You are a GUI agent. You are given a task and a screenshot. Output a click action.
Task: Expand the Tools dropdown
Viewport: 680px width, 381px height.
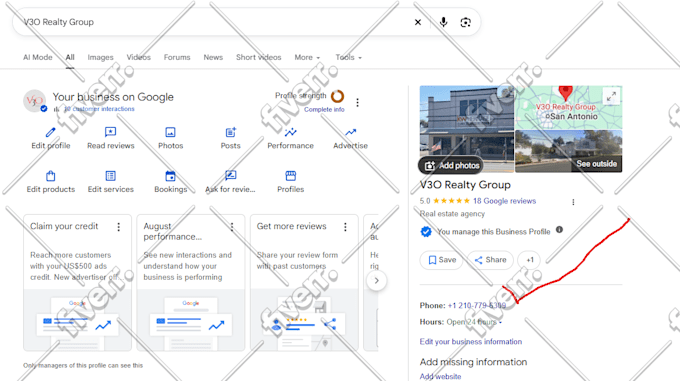coord(348,57)
